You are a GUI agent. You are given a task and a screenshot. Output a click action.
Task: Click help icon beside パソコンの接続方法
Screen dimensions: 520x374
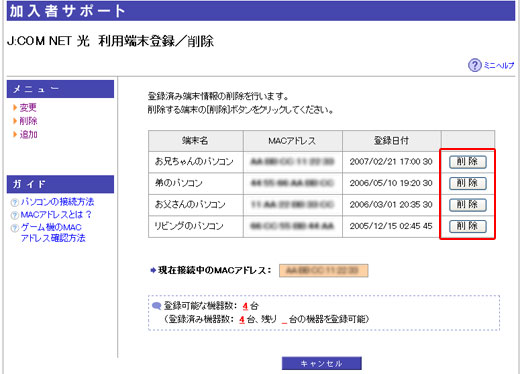(14, 202)
